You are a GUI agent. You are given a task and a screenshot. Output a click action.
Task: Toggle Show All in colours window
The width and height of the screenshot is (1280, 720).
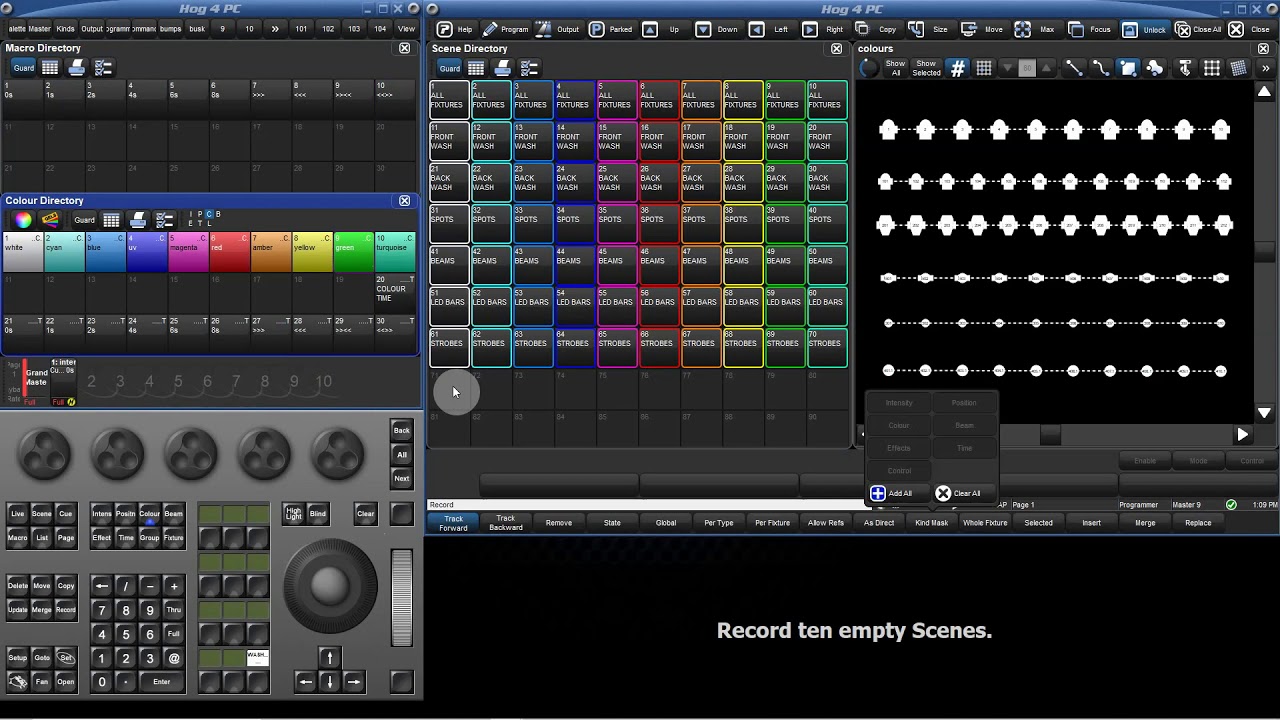click(896, 68)
